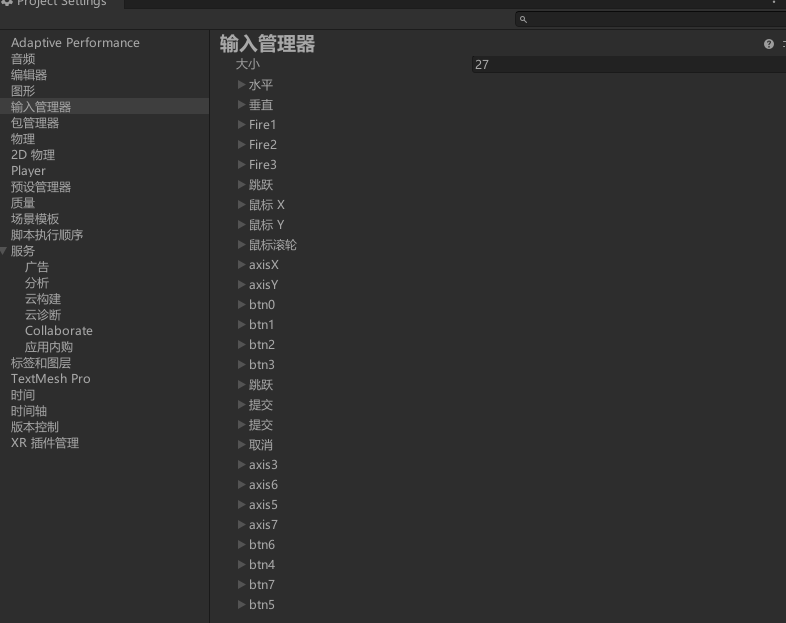Expand the axisY entry
The image size is (786, 623).
coord(241,285)
